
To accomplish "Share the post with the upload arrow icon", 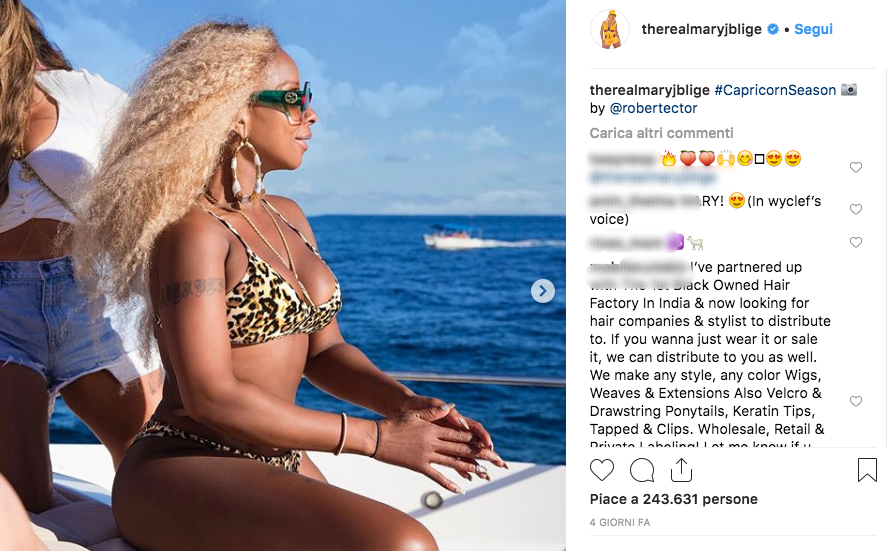I will point(682,470).
